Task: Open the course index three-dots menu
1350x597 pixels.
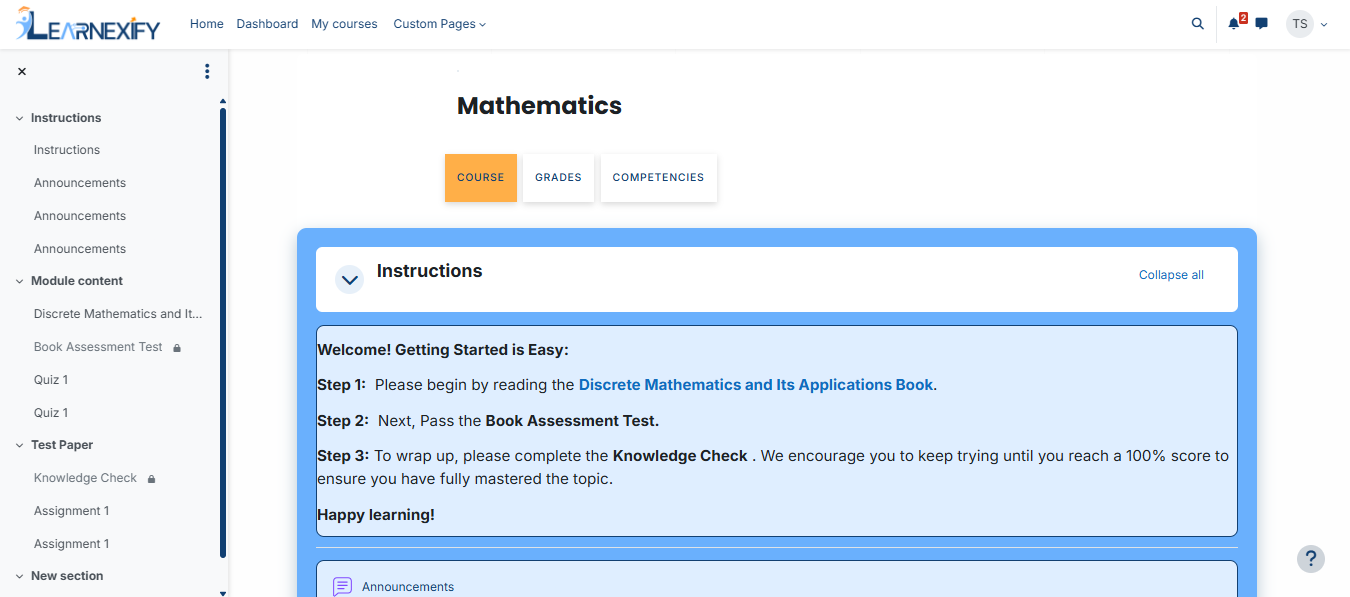Action: coord(207,71)
